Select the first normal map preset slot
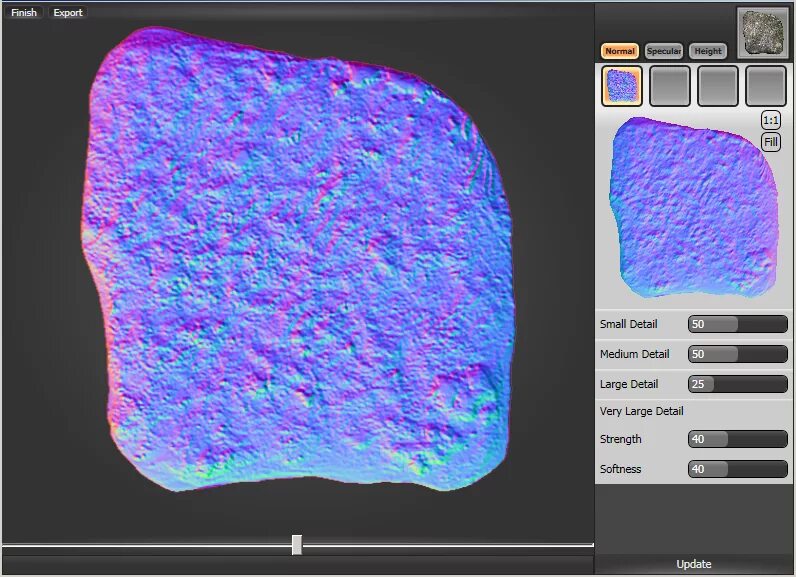796x577 pixels. pyautogui.click(x=622, y=86)
